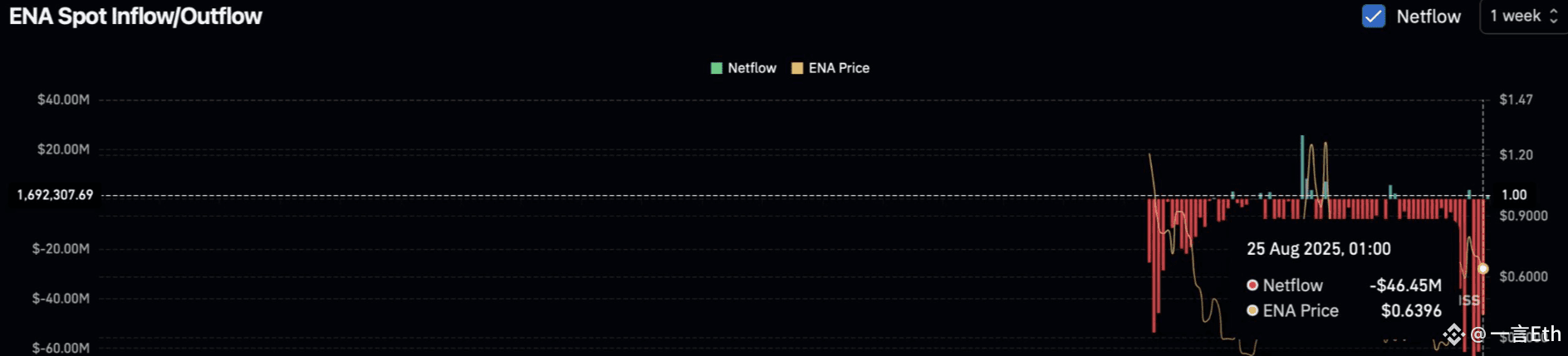The width and height of the screenshot is (1568, 356).
Task: Click the up-down arrows beside 1 week
Action: pyautogui.click(x=1553, y=17)
